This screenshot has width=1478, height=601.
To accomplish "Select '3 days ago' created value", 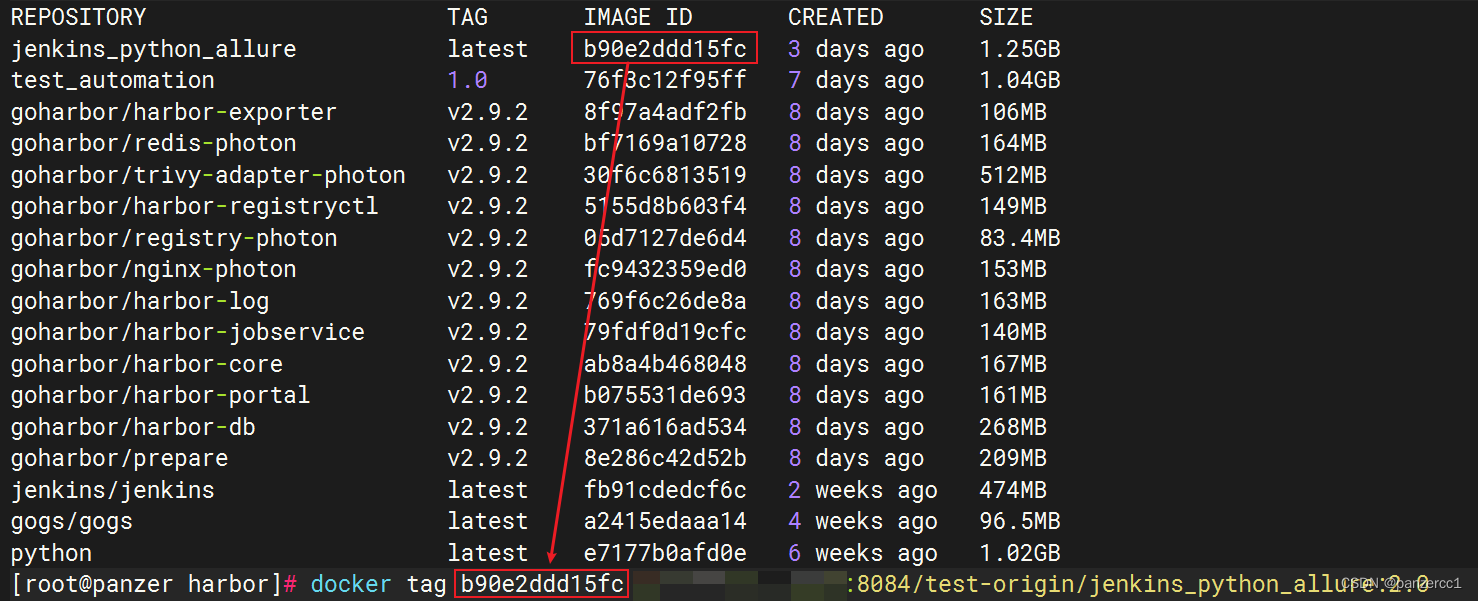I will (856, 49).
